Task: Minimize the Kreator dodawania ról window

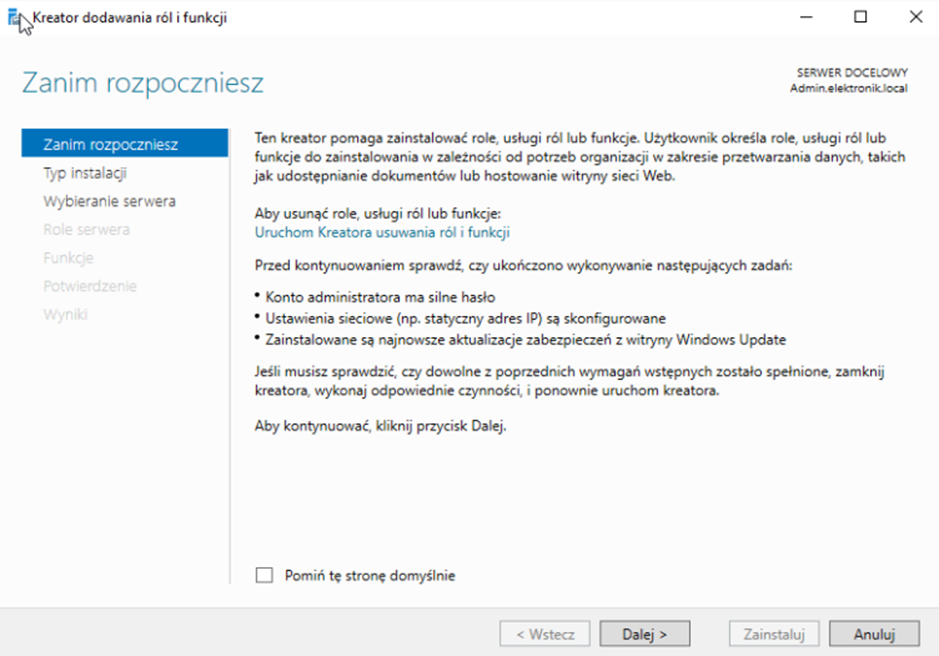Action: point(806,17)
